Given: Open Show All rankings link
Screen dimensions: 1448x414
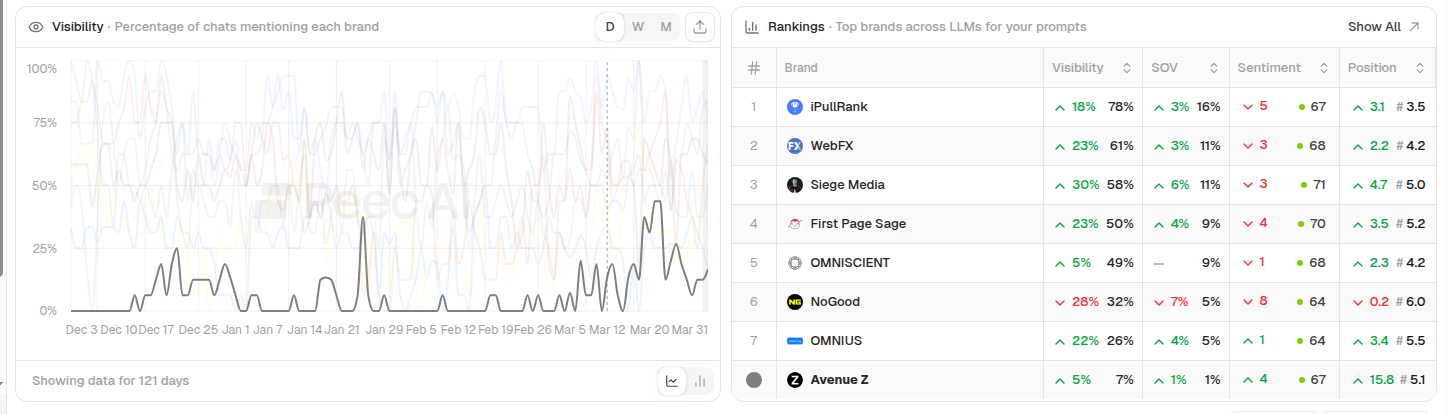Looking at the screenshot, I should 1383,27.
